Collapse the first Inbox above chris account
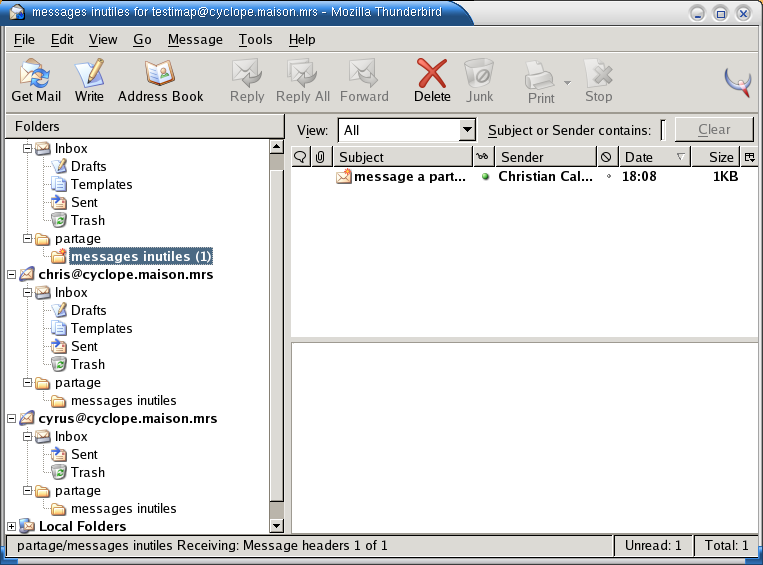The image size is (763, 565). 28,148
